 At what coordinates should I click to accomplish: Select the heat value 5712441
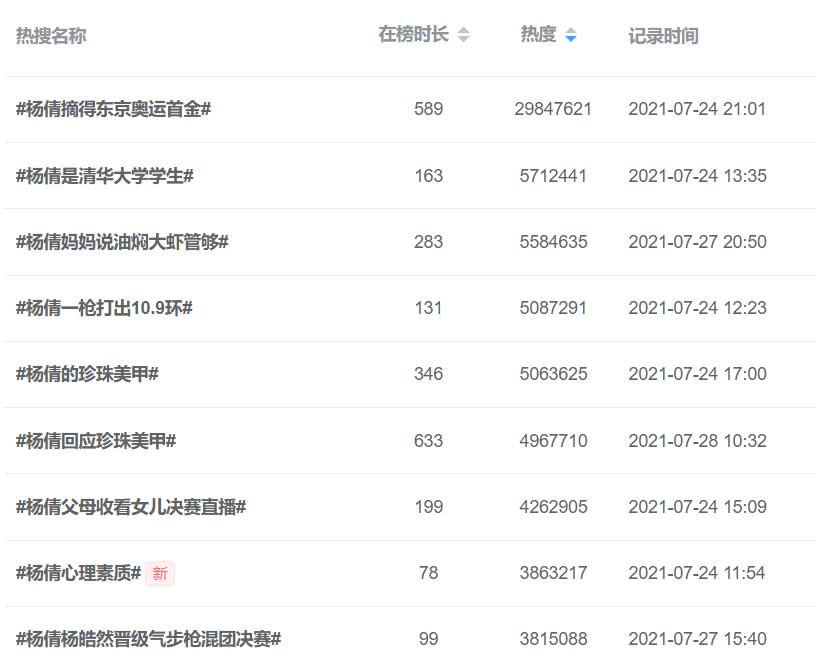point(553,176)
